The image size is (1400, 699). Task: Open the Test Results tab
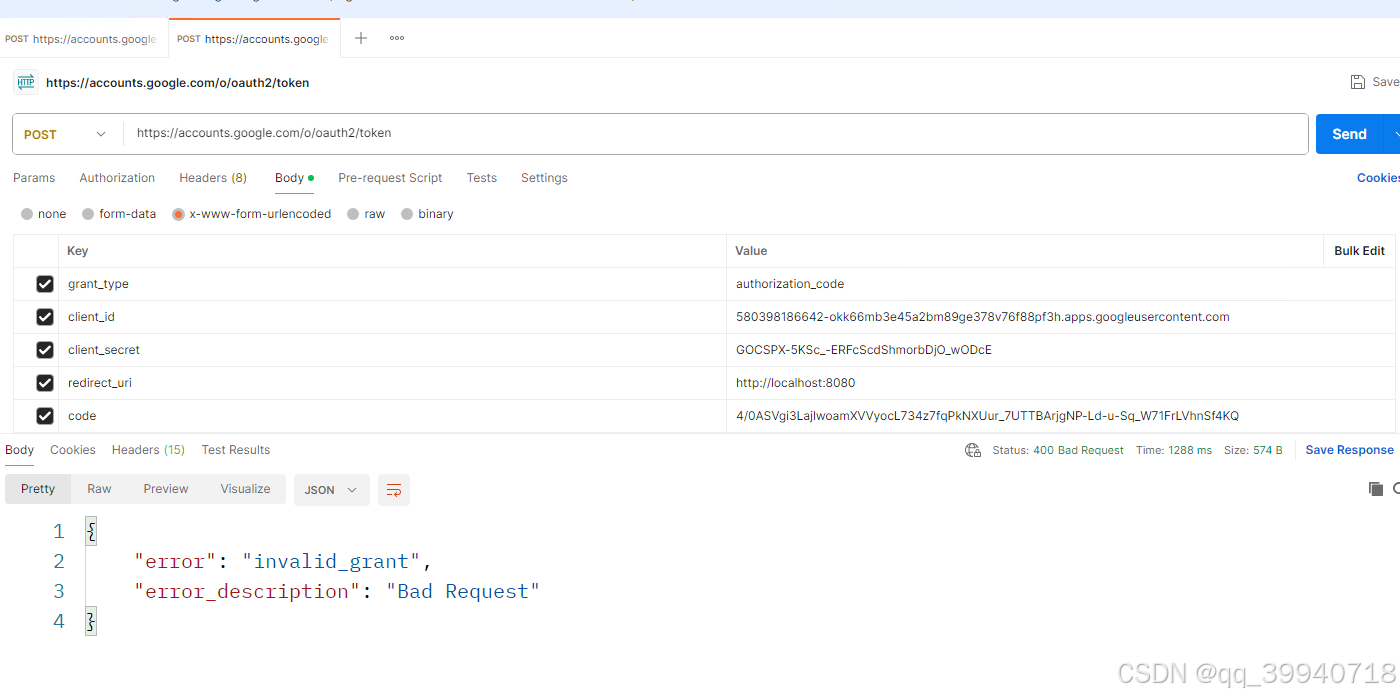tap(236, 450)
